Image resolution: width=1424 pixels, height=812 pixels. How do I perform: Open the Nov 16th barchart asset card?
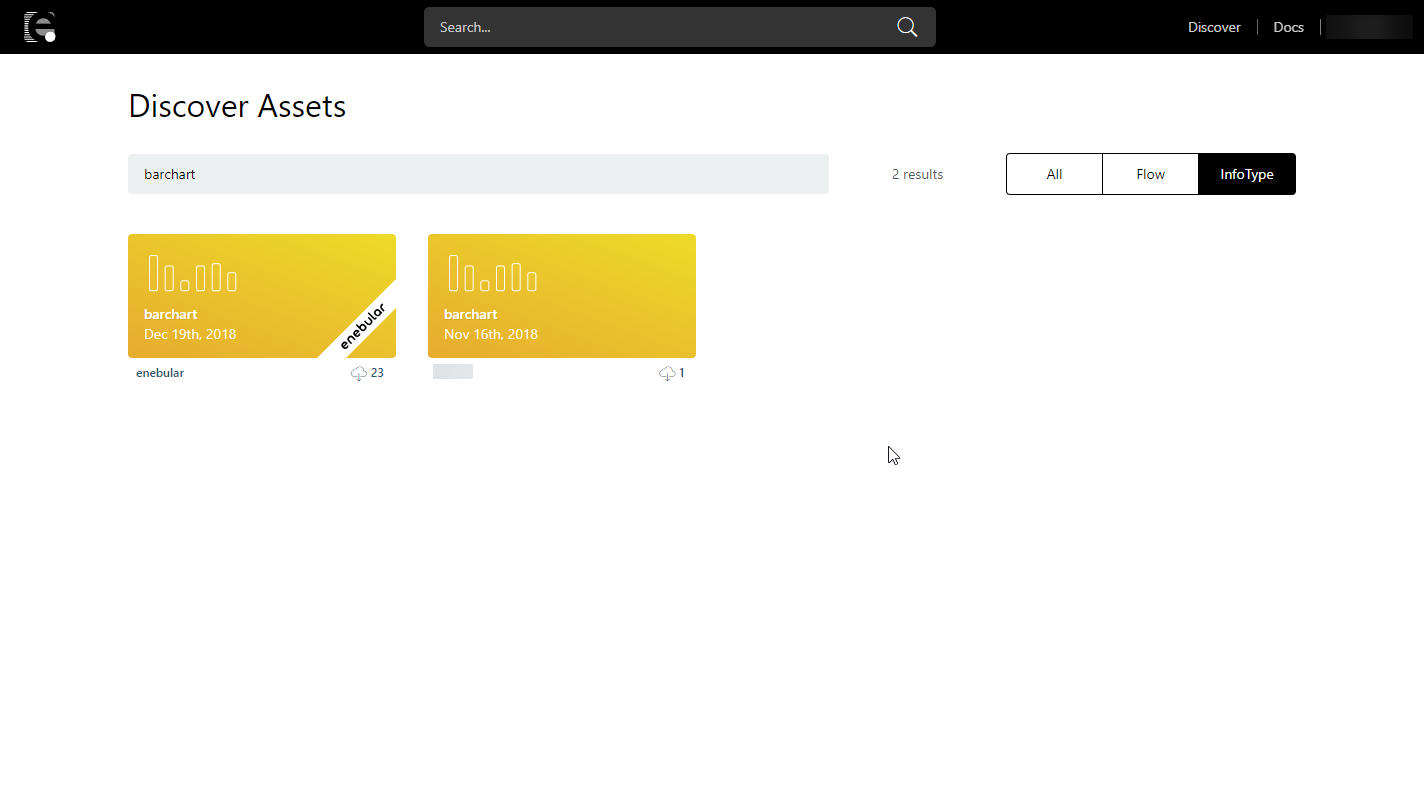tap(562, 296)
